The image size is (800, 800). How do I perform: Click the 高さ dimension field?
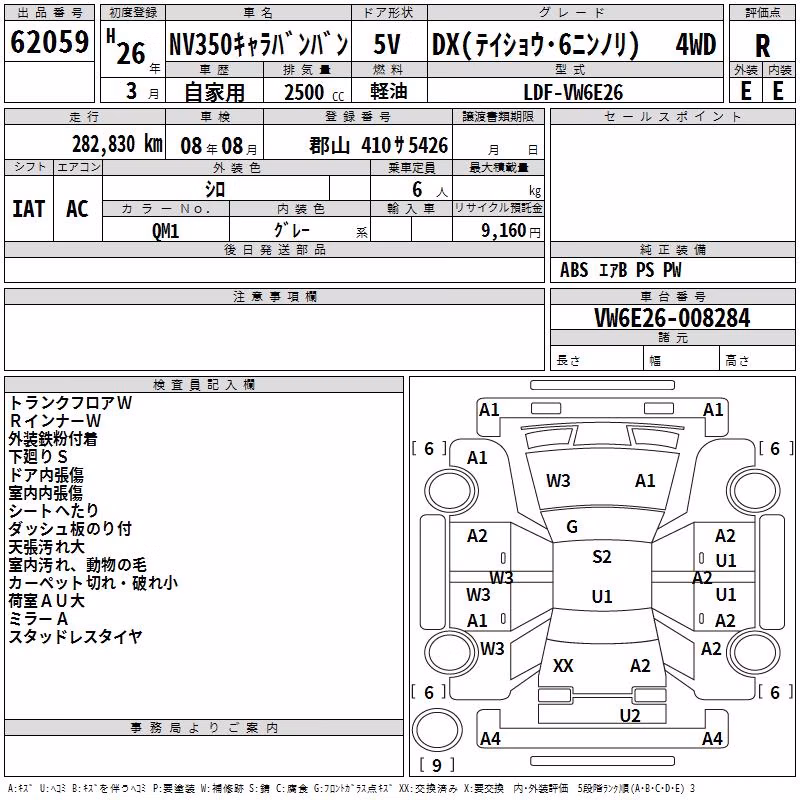(x=757, y=360)
